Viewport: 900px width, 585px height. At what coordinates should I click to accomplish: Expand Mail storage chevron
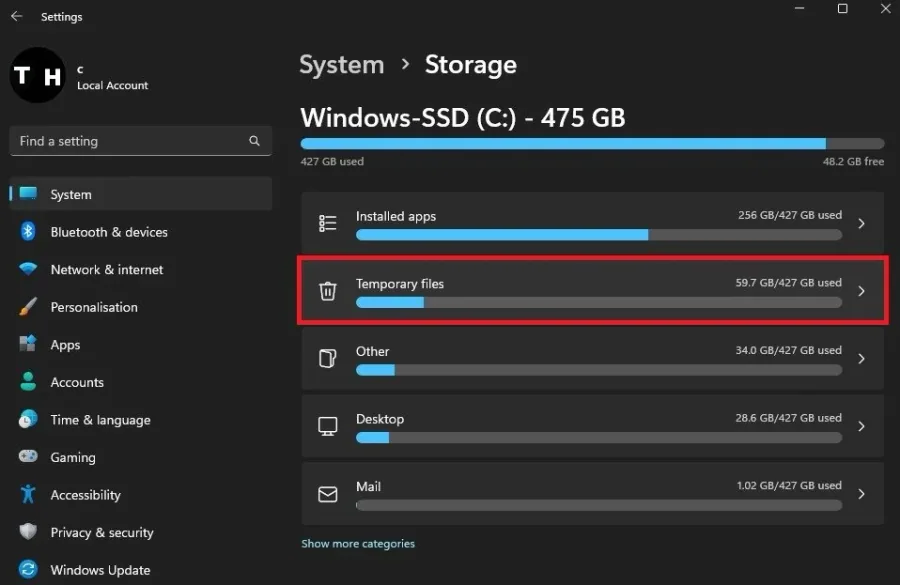point(862,494)
